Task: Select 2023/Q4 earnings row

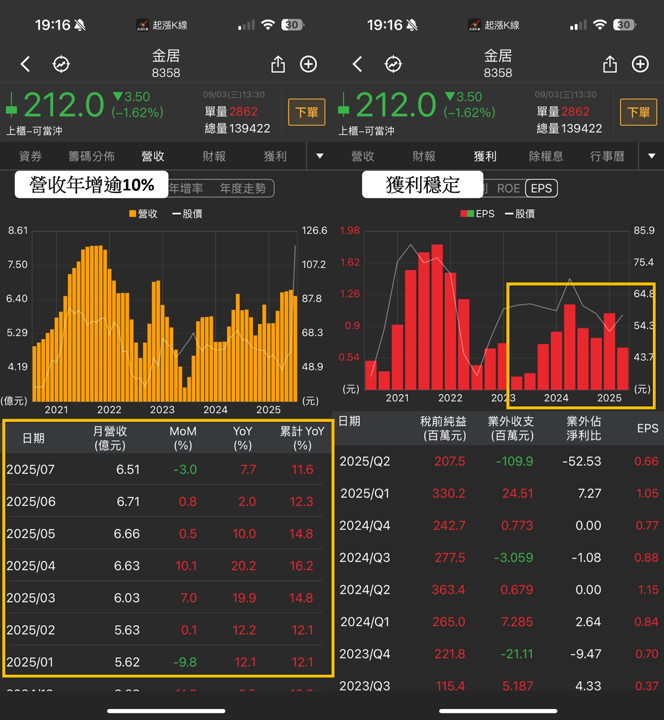Action: click(x=499, y=653)
